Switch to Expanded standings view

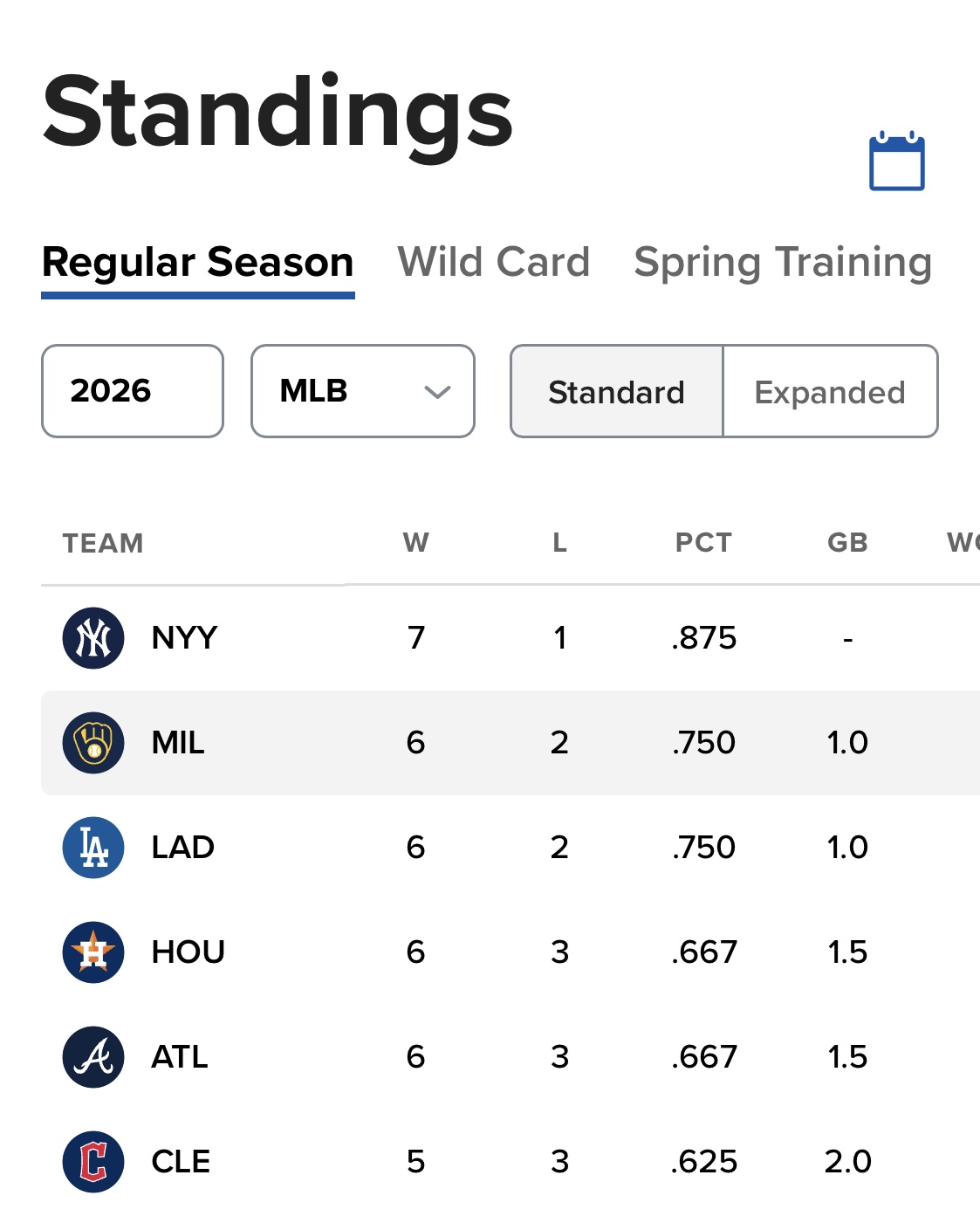[x=830, y=392]
